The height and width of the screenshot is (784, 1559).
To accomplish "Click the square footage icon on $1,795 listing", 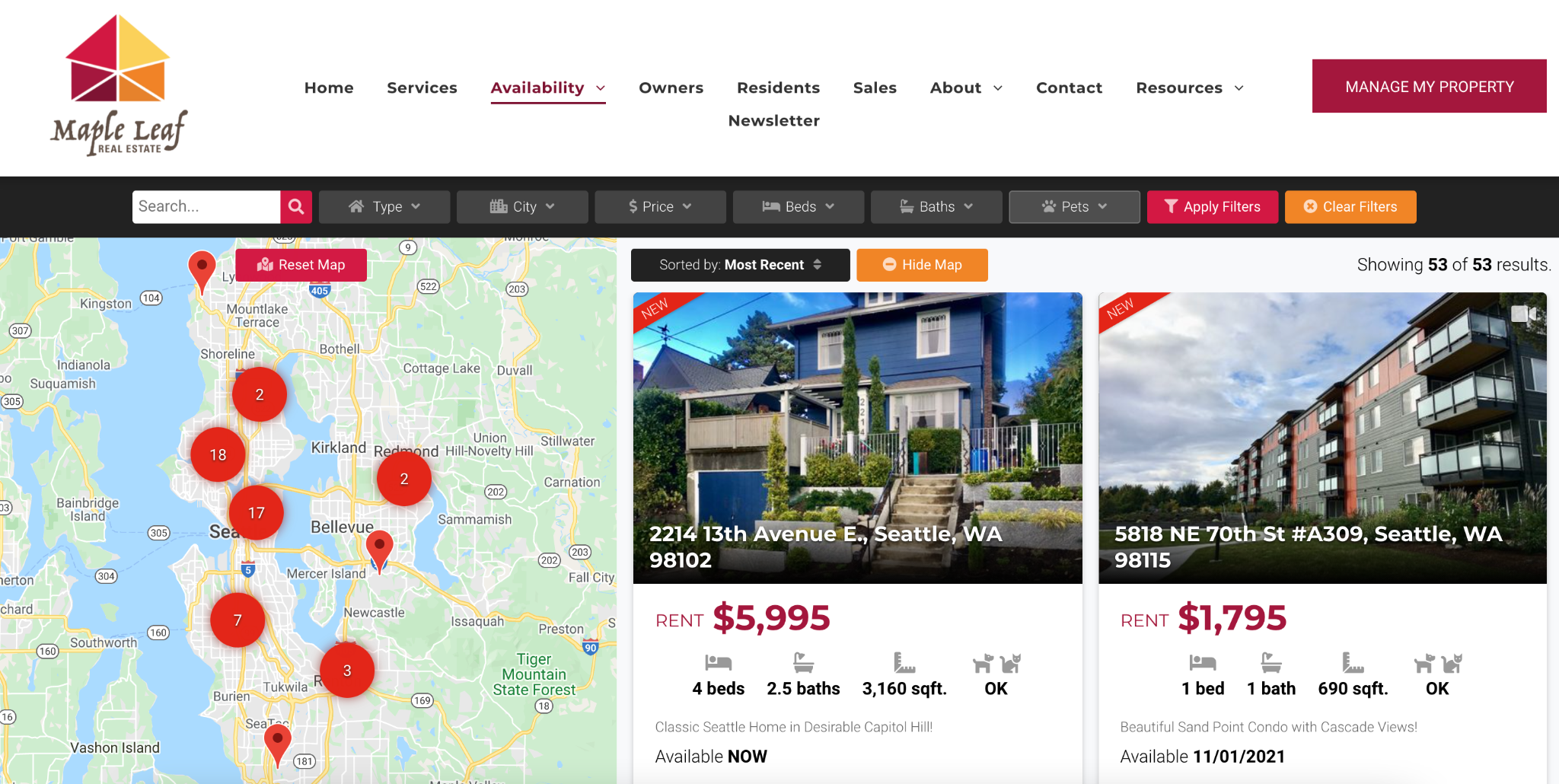I will pos(1353,663).
